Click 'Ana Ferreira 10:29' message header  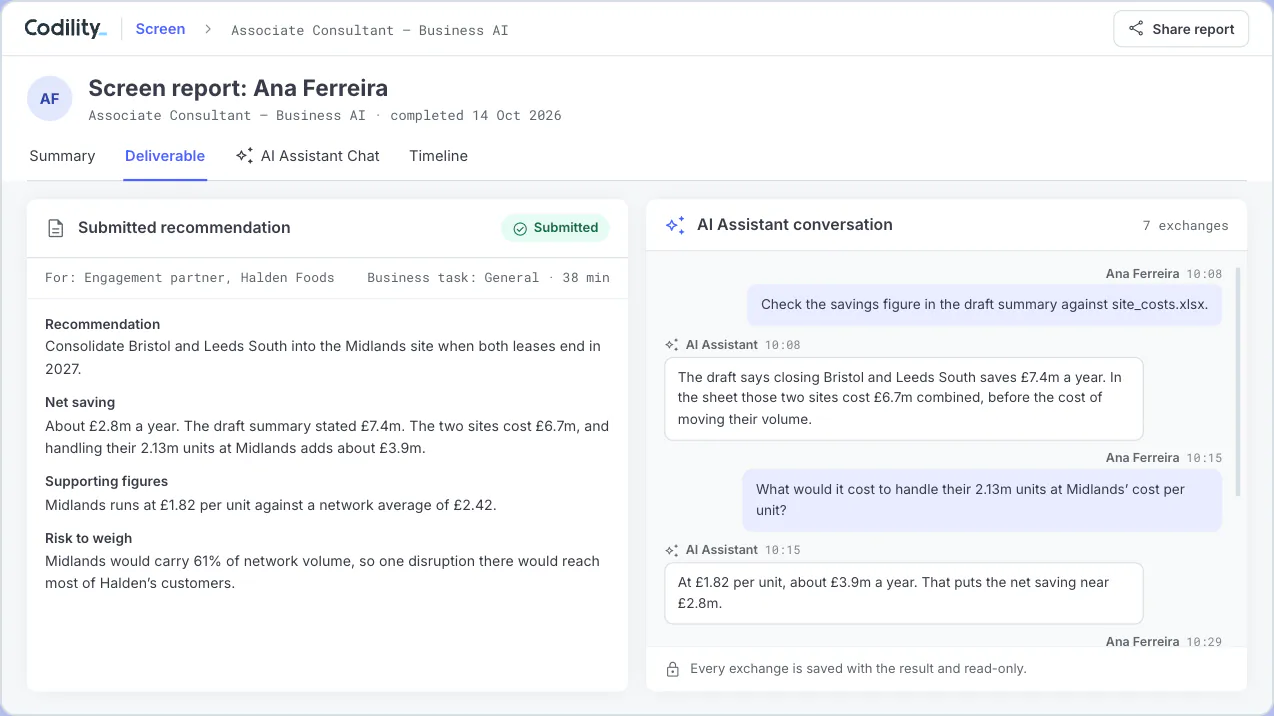click(1164, 641)
